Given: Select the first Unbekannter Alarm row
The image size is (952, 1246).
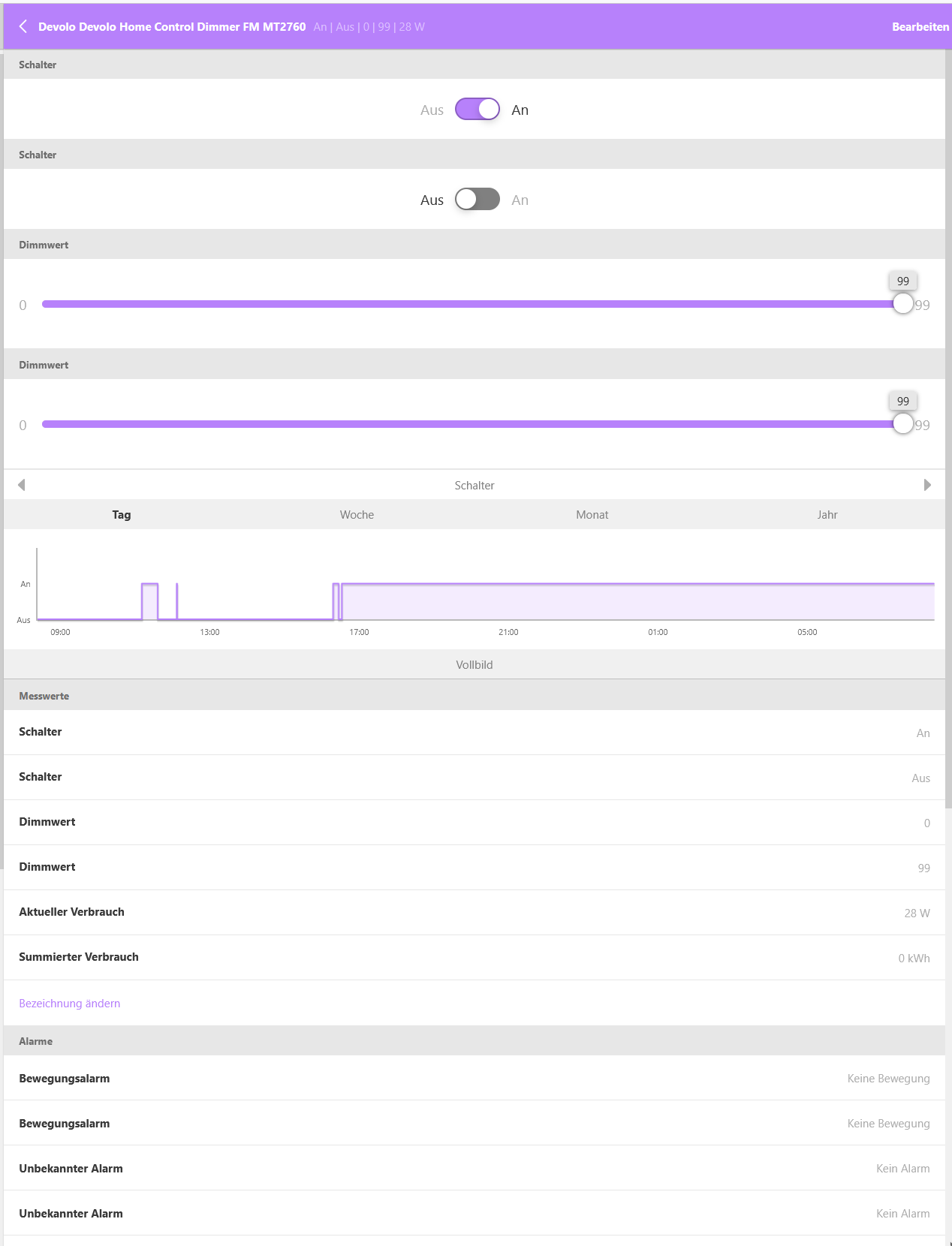Looking at the screenshot, I should pyautogui.click(x=474, y=1169).
